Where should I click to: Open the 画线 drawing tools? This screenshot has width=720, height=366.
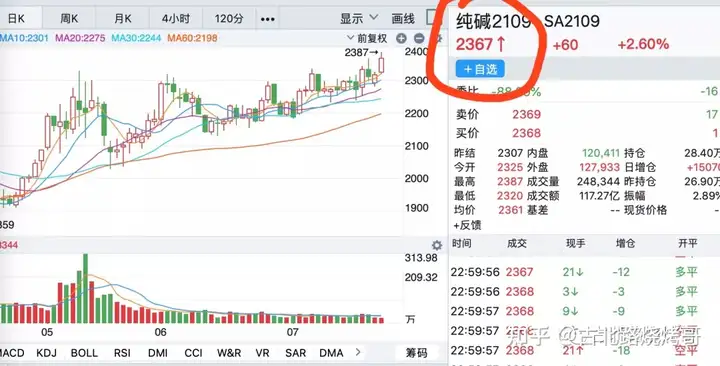coord(403,18)
